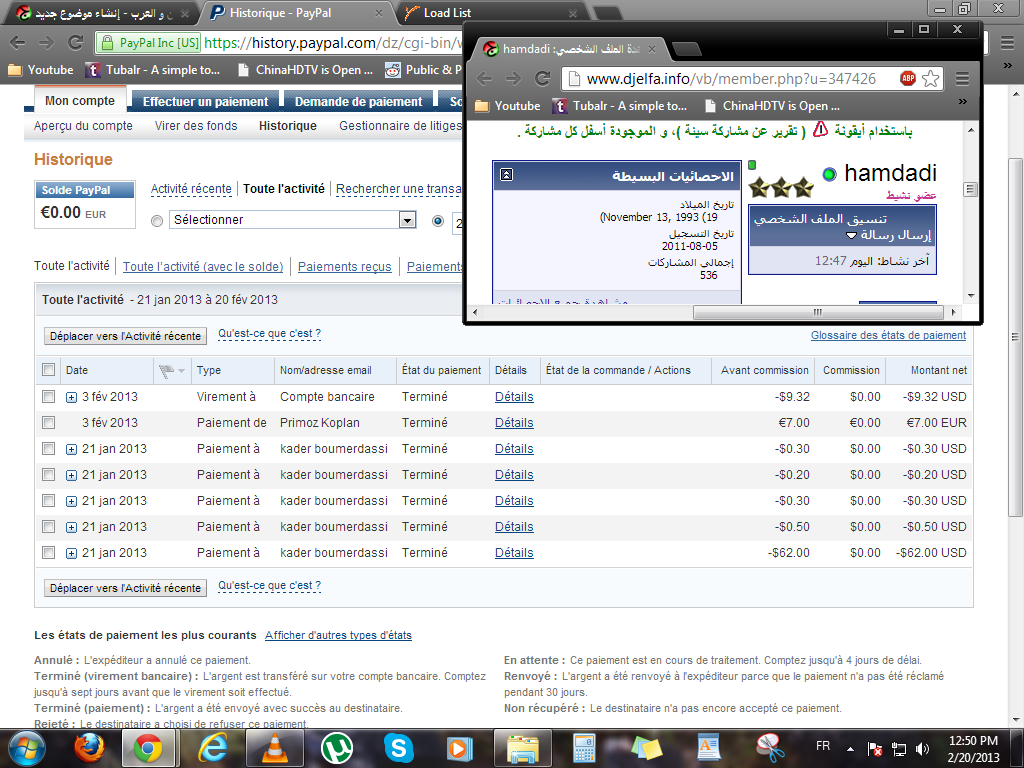
Task: Open Skype from the taskbar
Action: coord(398,748)
